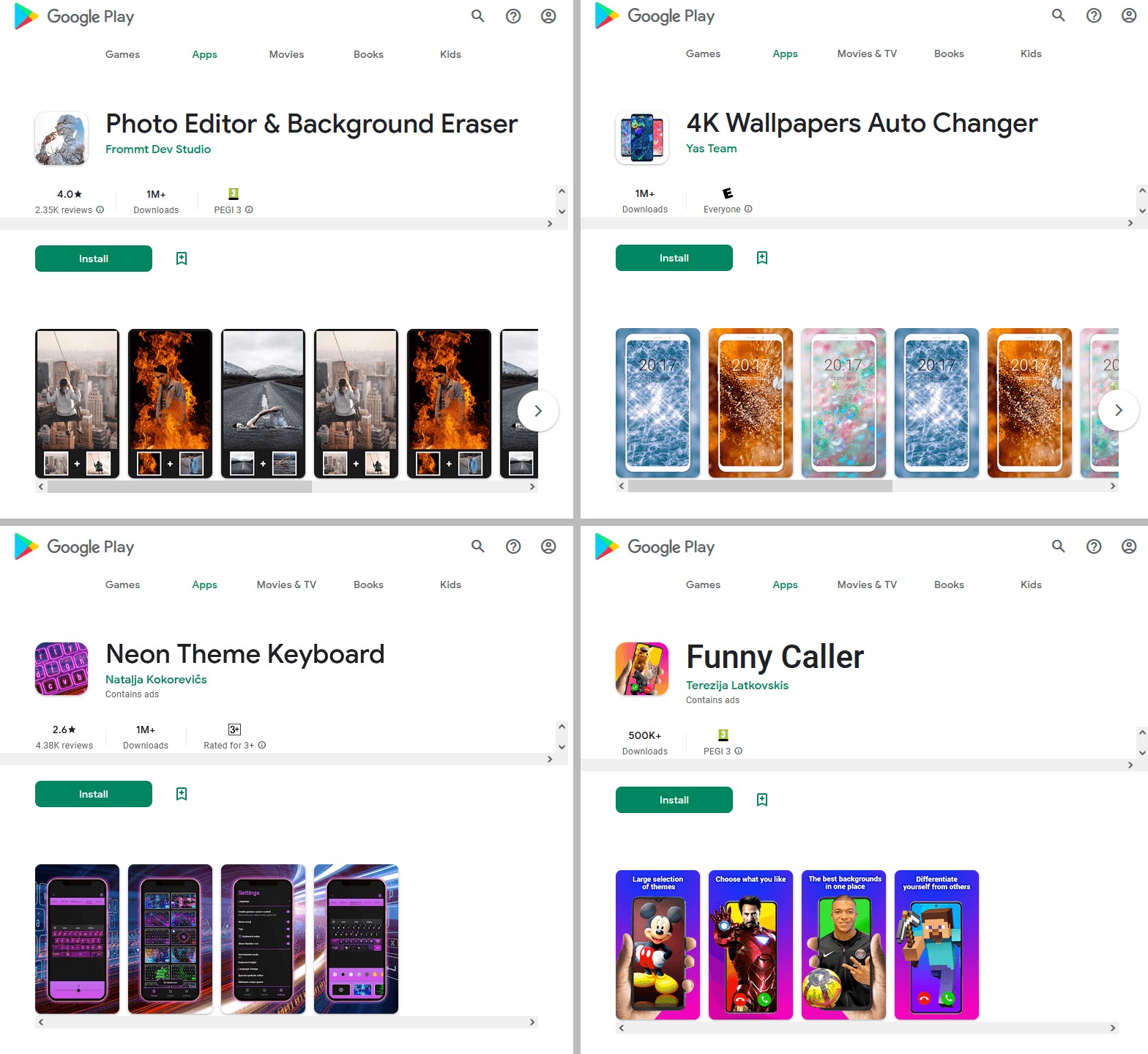Open help on 4K Wallpapers Auto Changer page

[1094, 15]
